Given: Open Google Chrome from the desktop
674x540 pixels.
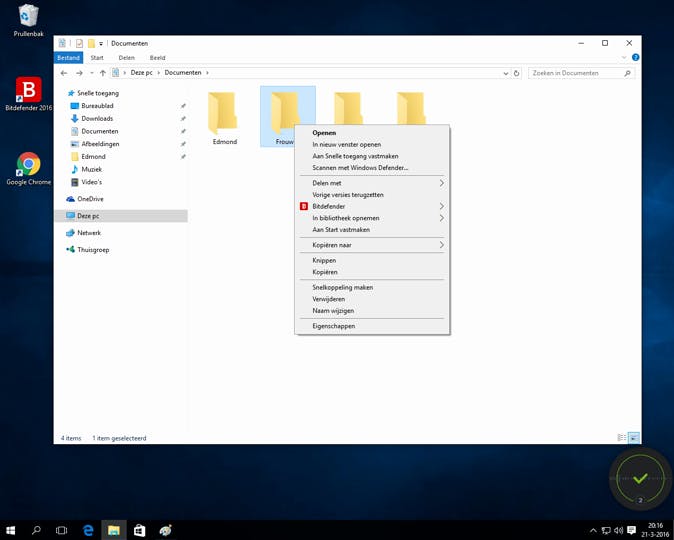Looking at the screenshot, I should (x=28, y=165).
